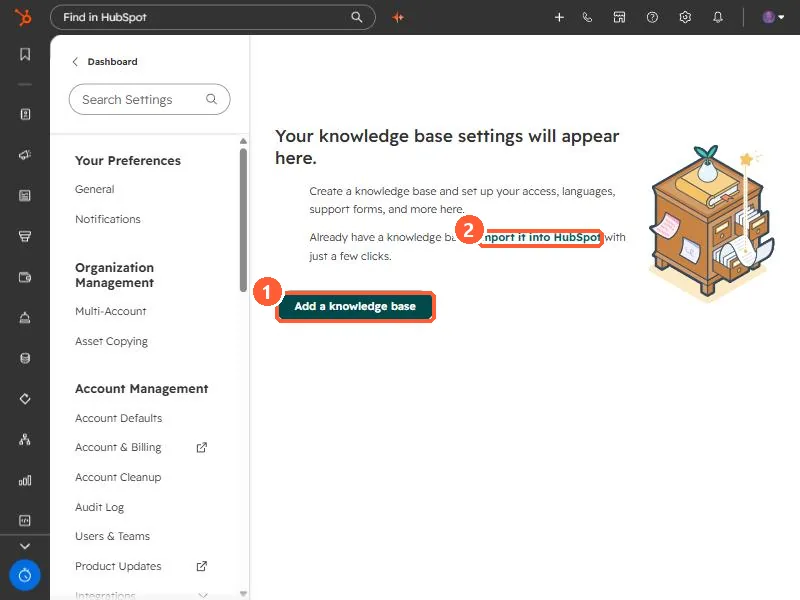Open Audit Log settings
The height and width of the screenshot is (600, 800).
tap(99, 507)
